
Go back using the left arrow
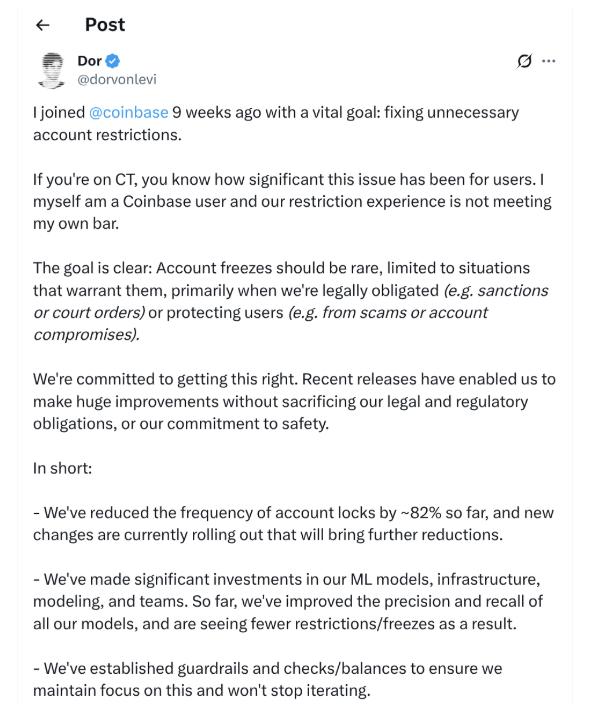point(42,25)
